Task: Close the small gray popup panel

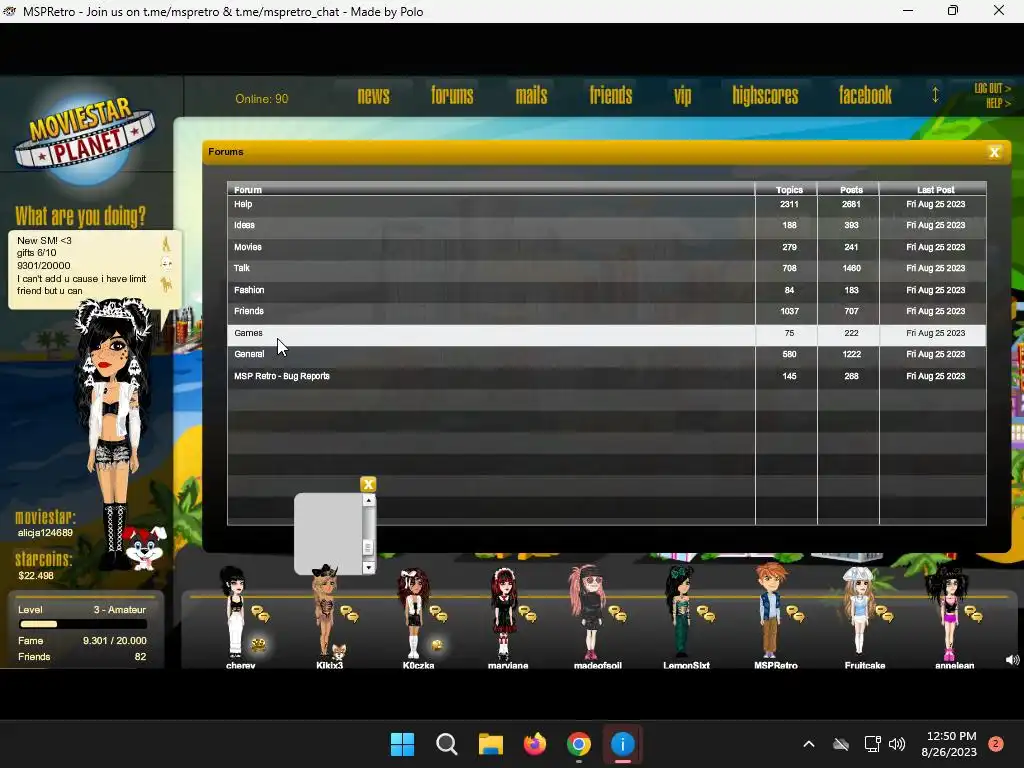Action: coord(368,484)
